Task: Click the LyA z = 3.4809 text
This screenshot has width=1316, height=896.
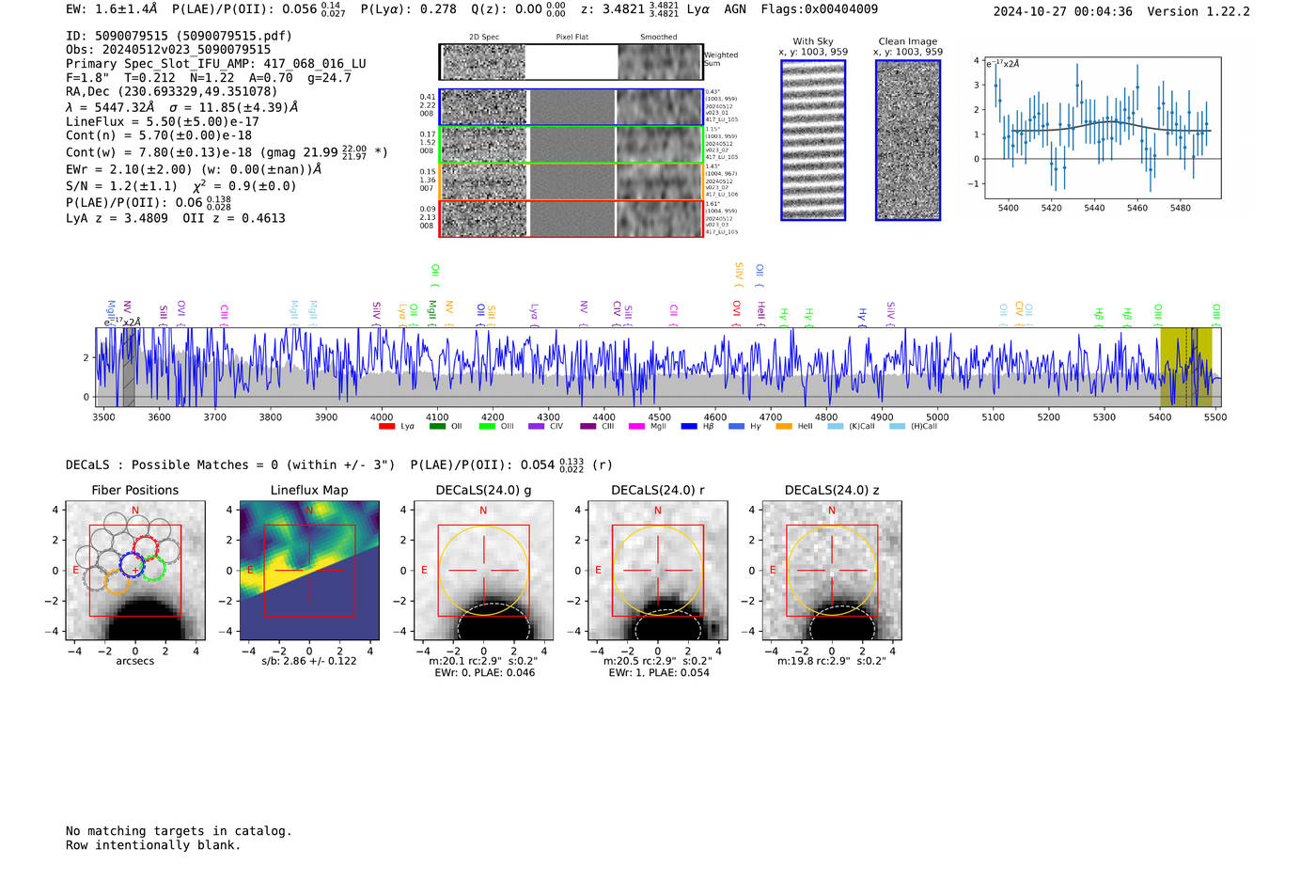Action: click(x=117, y=218)
